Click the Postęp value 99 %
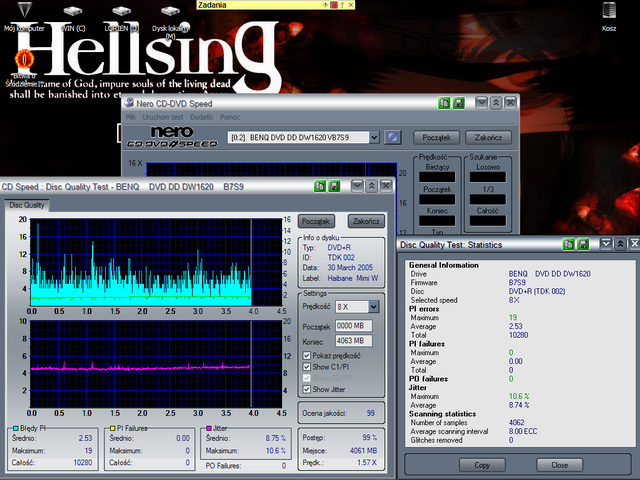640x480 pixels. pyautogui.click(x=369, y=438)
